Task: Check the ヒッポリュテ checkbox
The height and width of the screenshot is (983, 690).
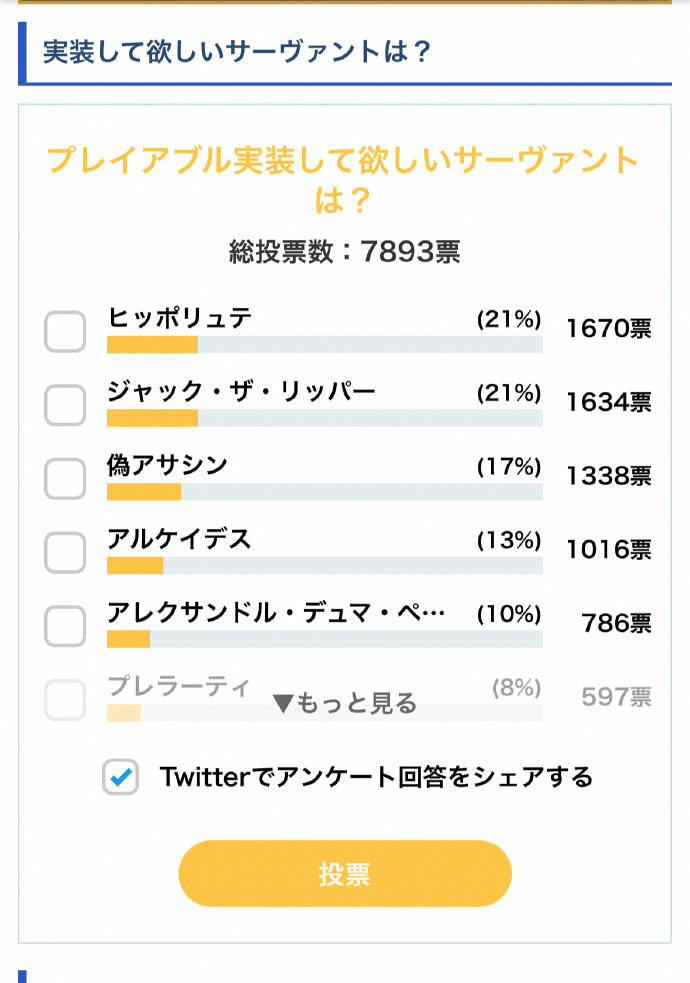Action: pyautogui.click(x=65, y=331)
